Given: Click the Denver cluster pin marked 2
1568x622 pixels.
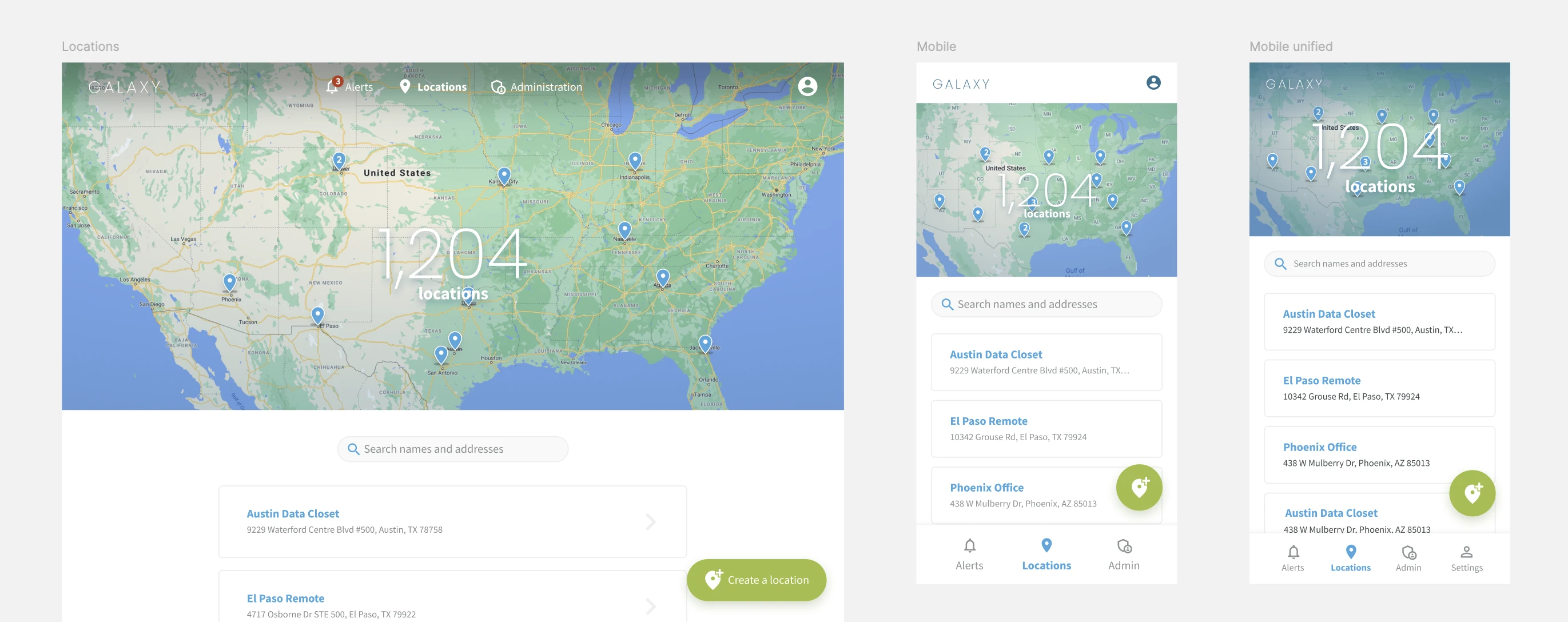Looking at the screenshot, I should (339, 161).
